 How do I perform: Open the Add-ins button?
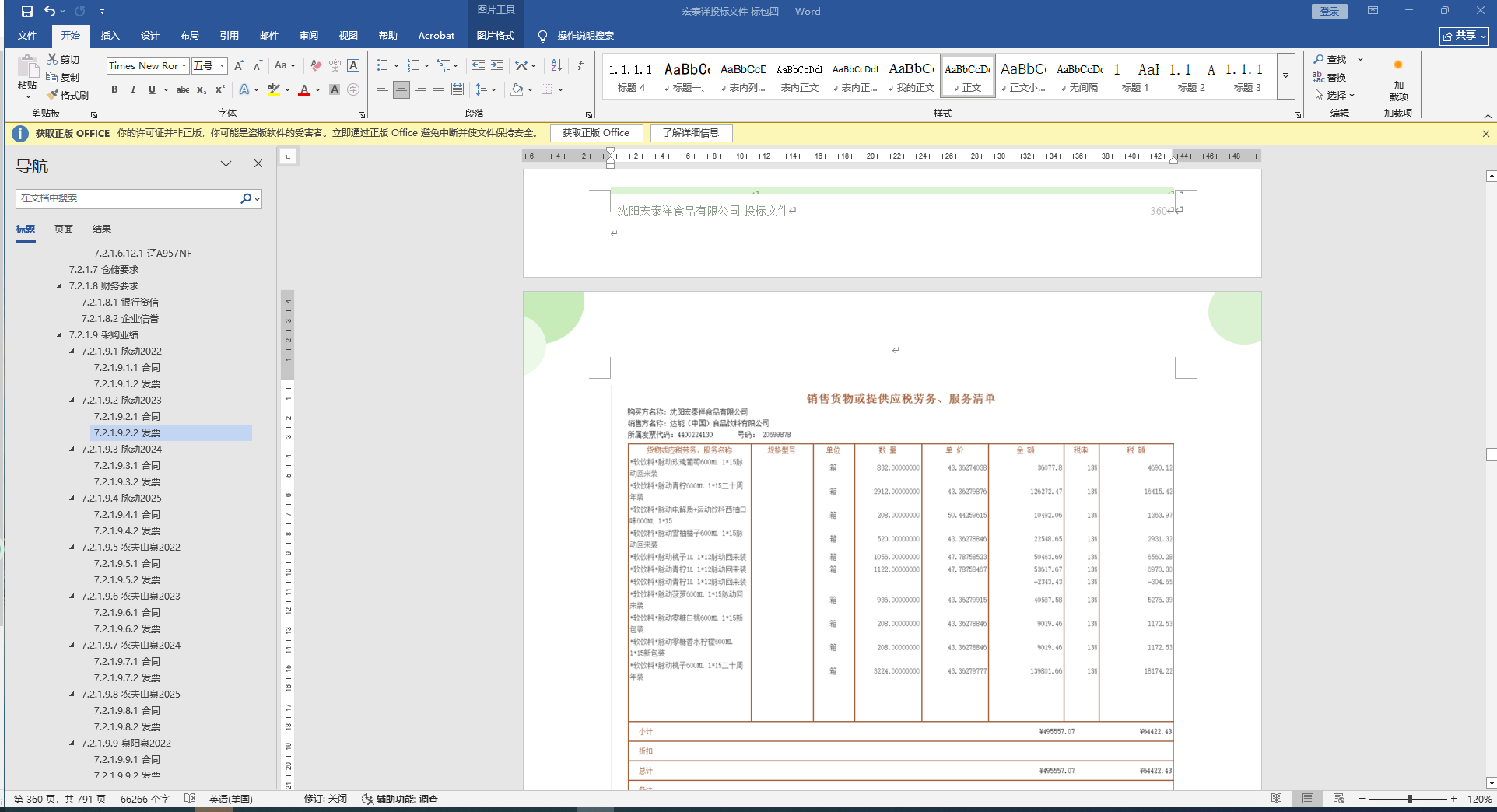click(1398, 81)
